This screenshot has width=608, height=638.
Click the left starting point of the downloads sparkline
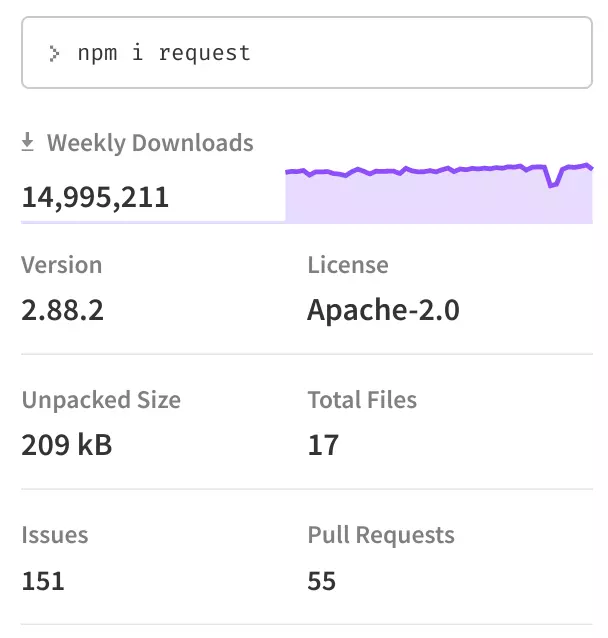pos(288,173)
